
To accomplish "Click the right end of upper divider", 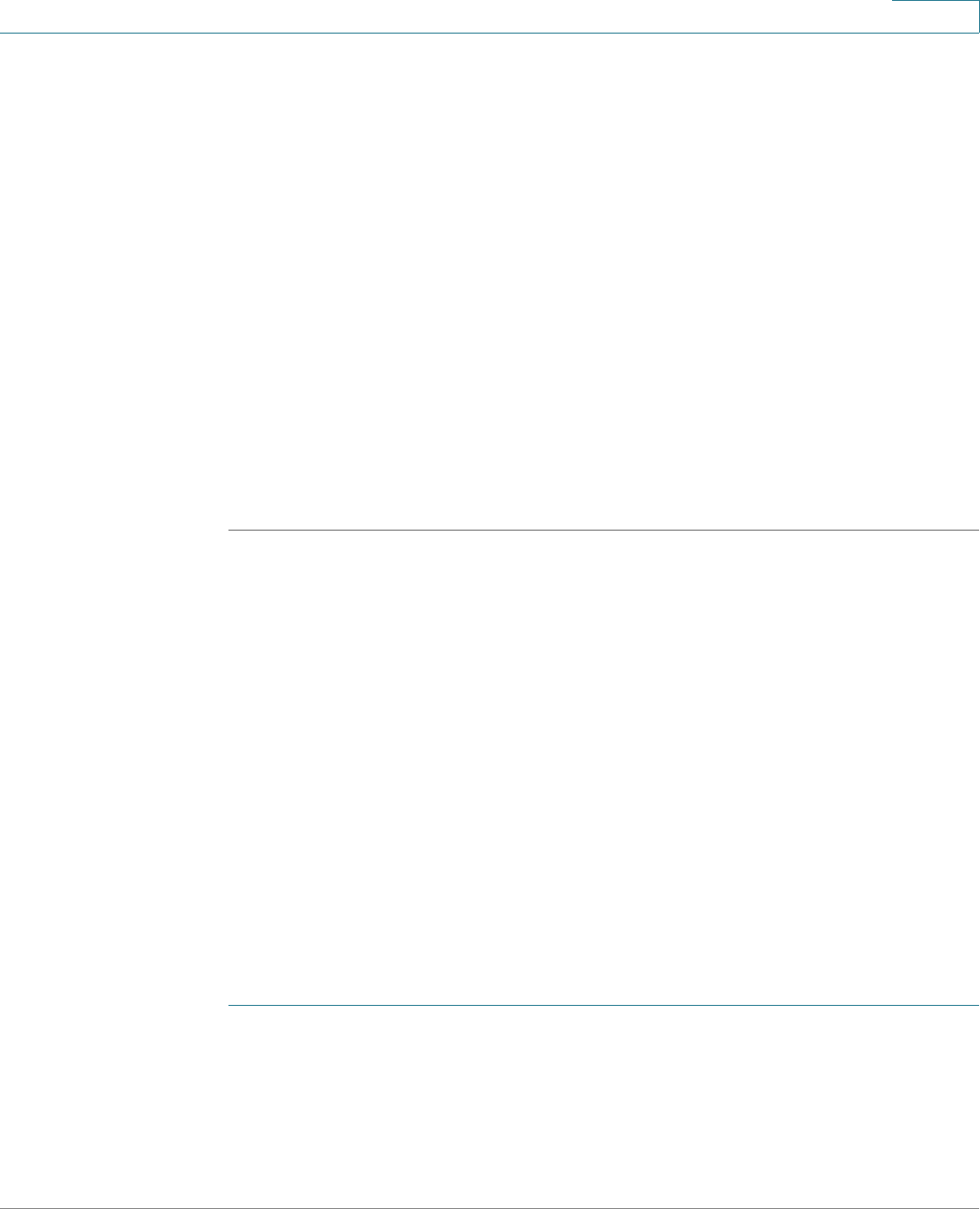I will 975,530.
